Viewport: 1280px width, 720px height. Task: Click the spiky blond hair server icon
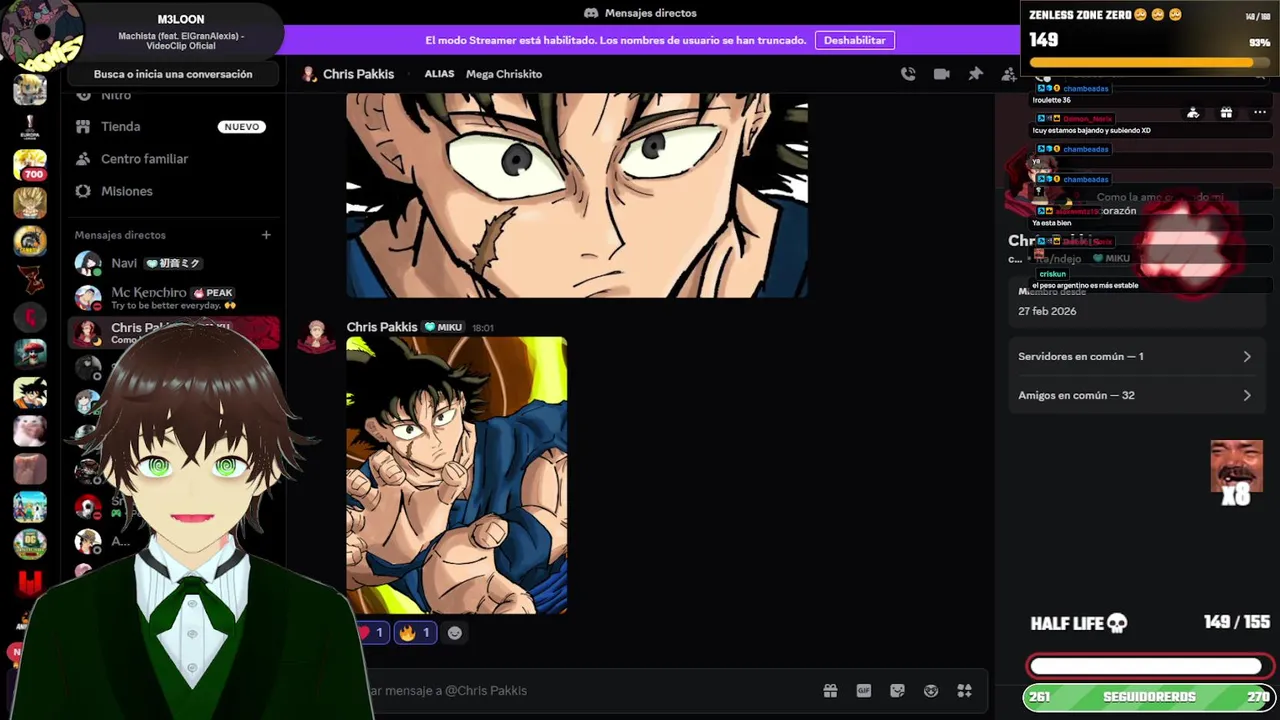point(30,203)
